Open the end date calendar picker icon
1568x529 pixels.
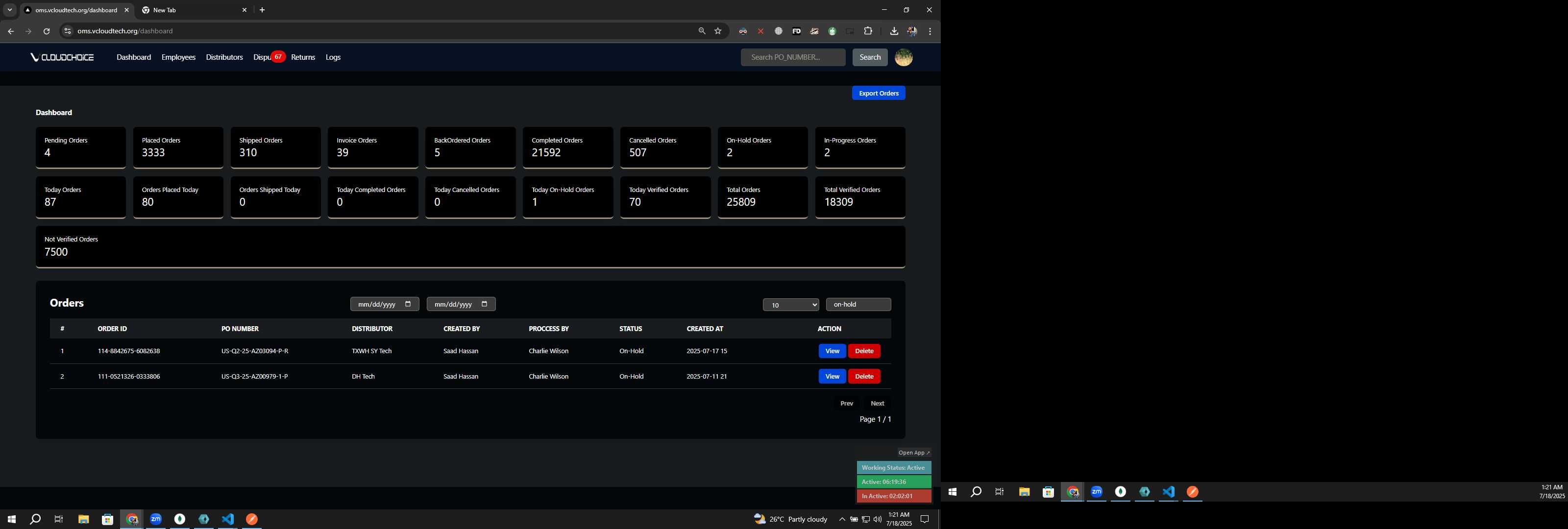(x=485, y=304)
